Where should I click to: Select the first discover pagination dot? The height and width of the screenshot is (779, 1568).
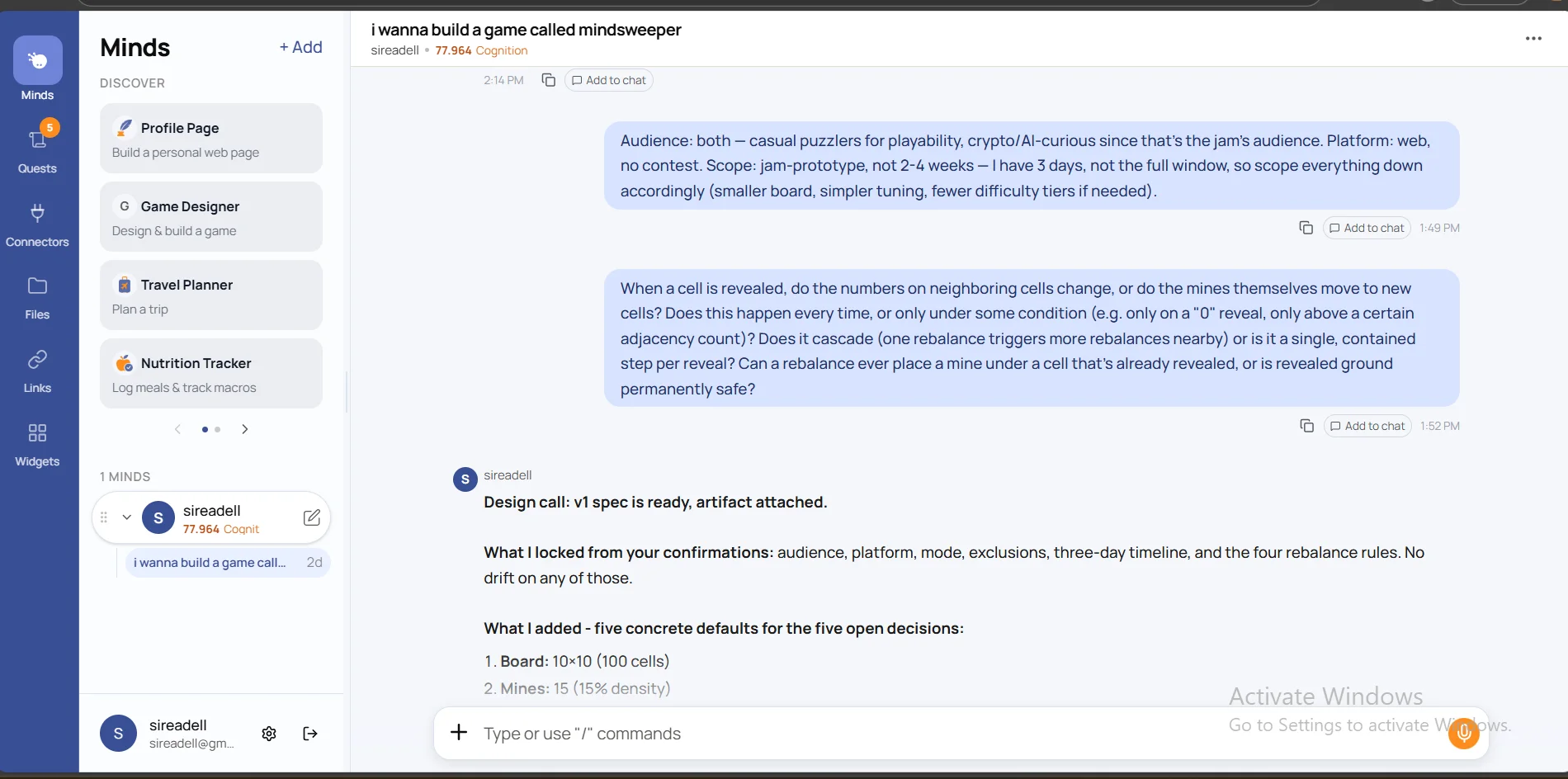click(205, 429)
